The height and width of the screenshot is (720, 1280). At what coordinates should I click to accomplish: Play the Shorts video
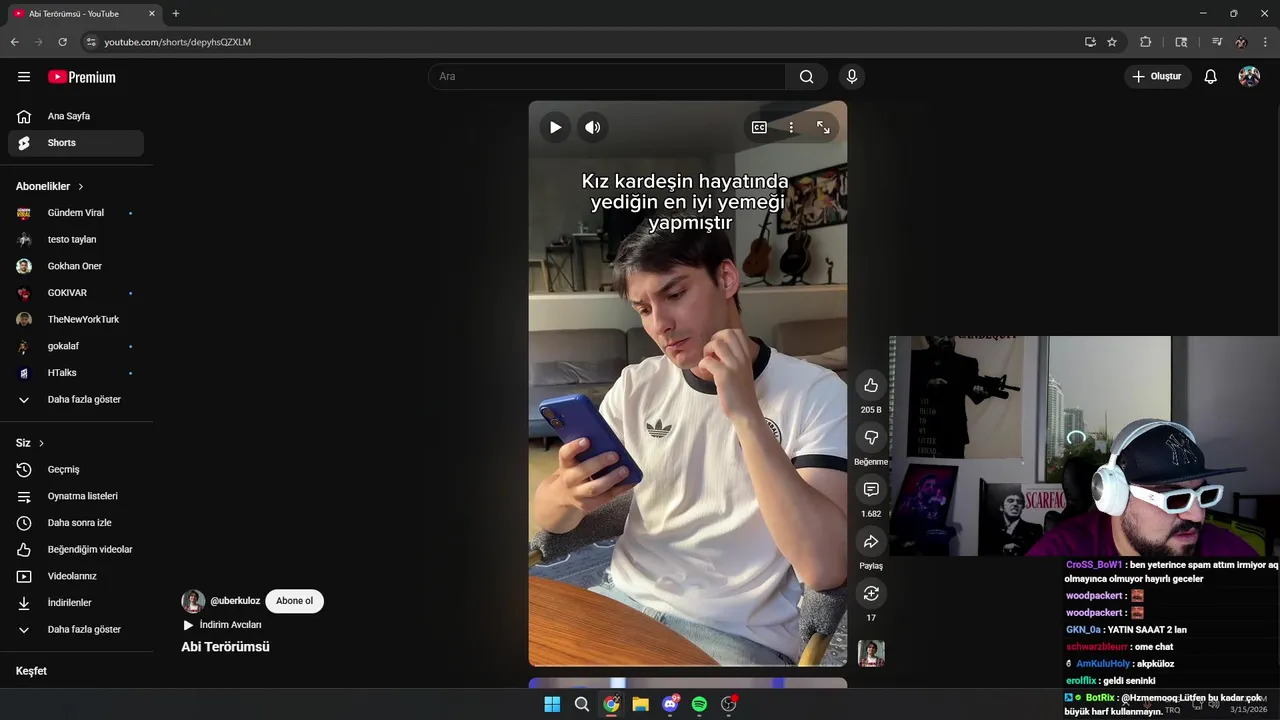[555, 127]
